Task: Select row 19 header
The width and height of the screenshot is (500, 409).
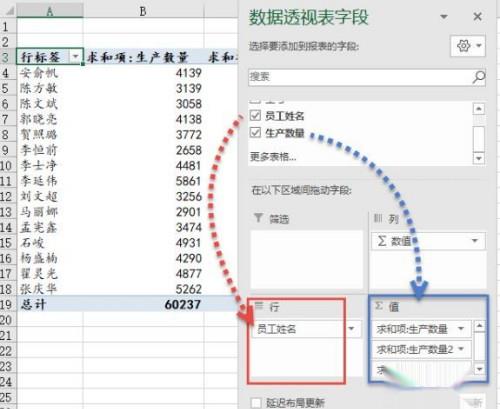Action: click(7, 305)
